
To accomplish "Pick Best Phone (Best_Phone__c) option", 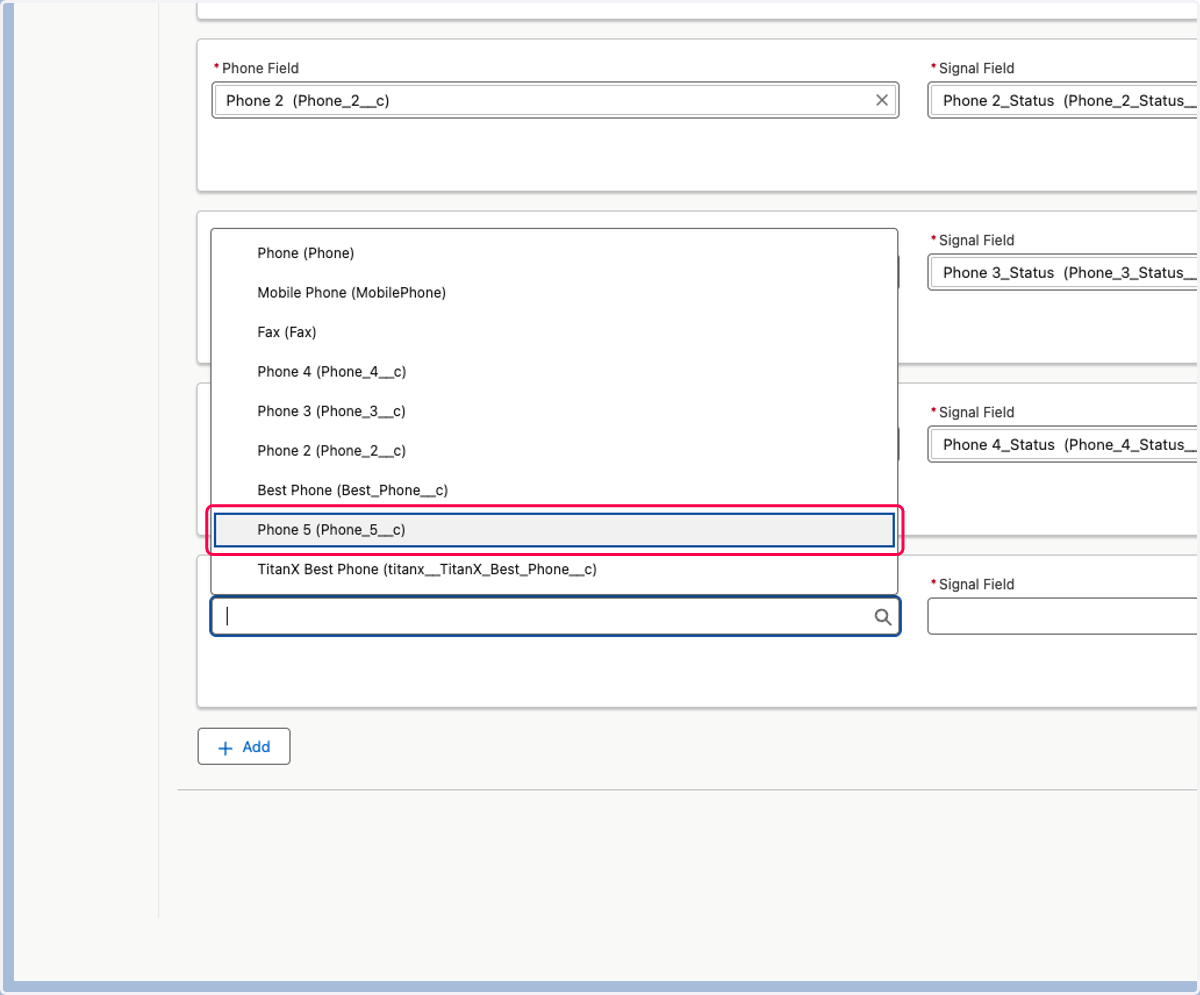I will [x=554, y=490].
